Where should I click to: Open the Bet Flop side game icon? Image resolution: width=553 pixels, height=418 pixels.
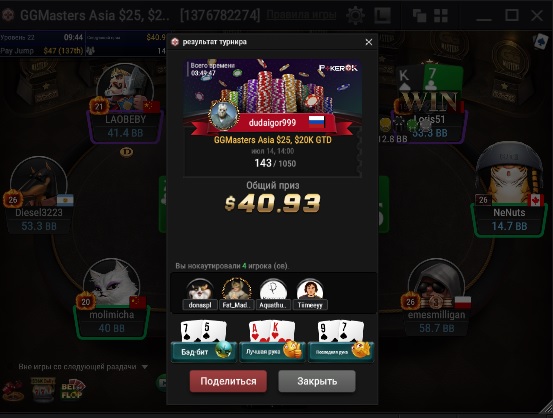73,390
